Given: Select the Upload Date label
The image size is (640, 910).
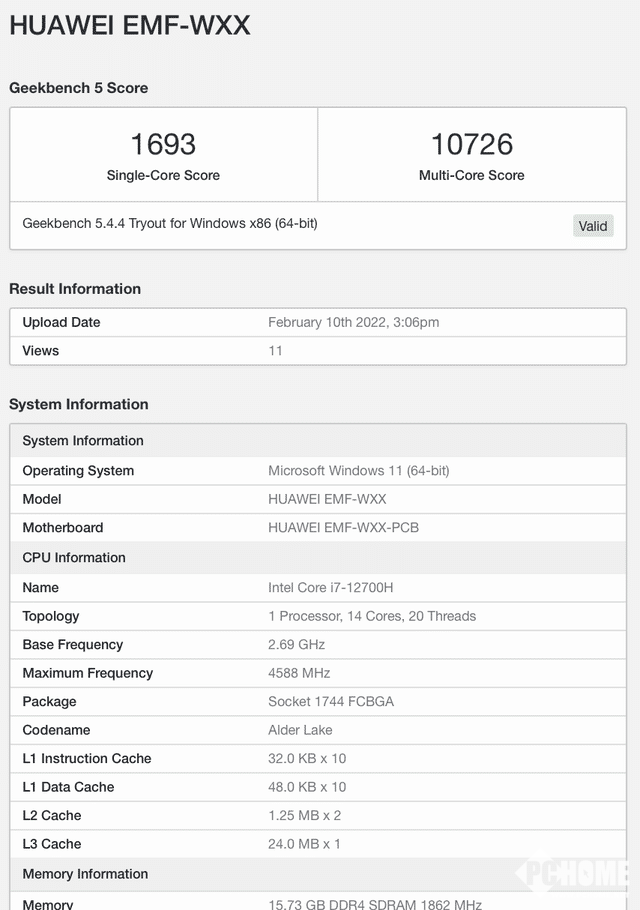Looking at the screenshot, I should point(62,322).
